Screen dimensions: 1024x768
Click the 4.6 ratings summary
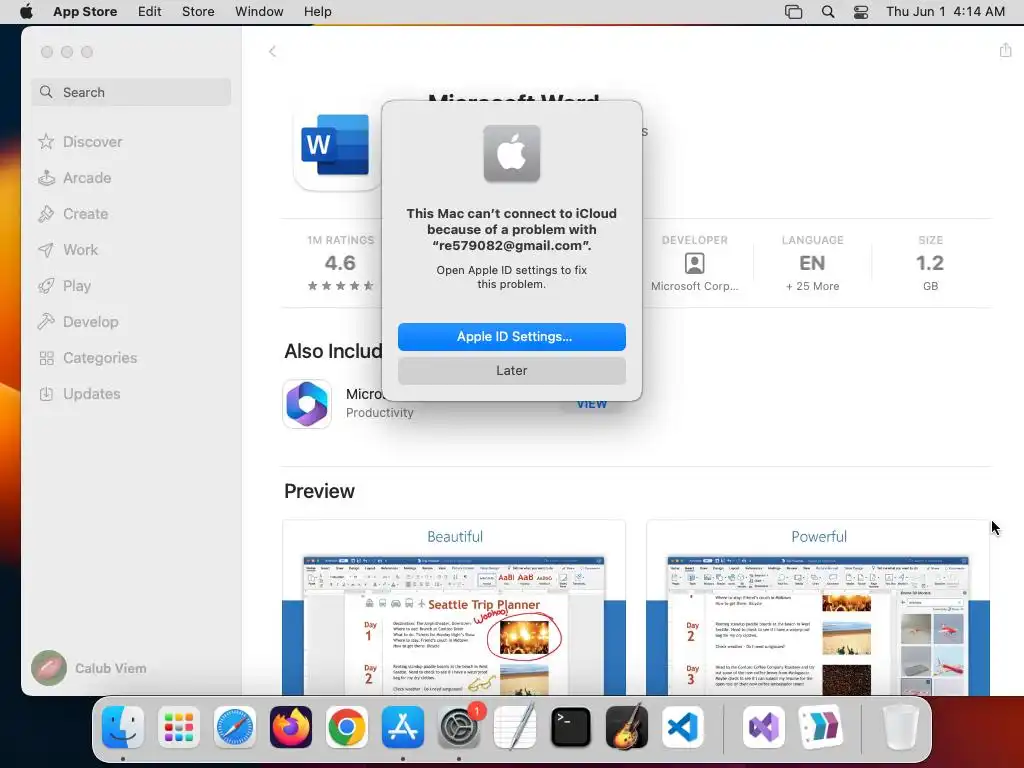[x=340, y=263]
